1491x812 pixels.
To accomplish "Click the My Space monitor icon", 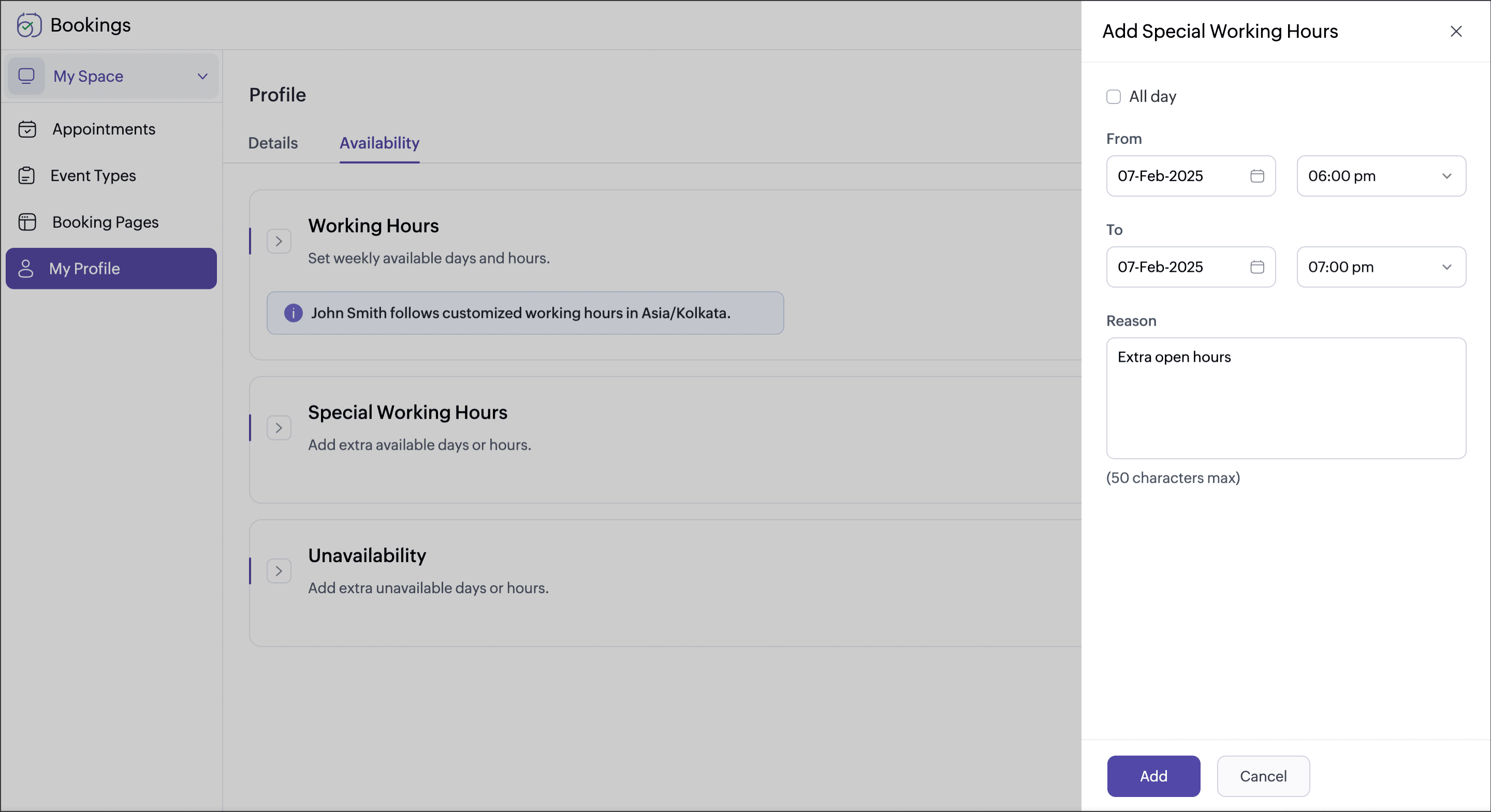I will 26,76.
